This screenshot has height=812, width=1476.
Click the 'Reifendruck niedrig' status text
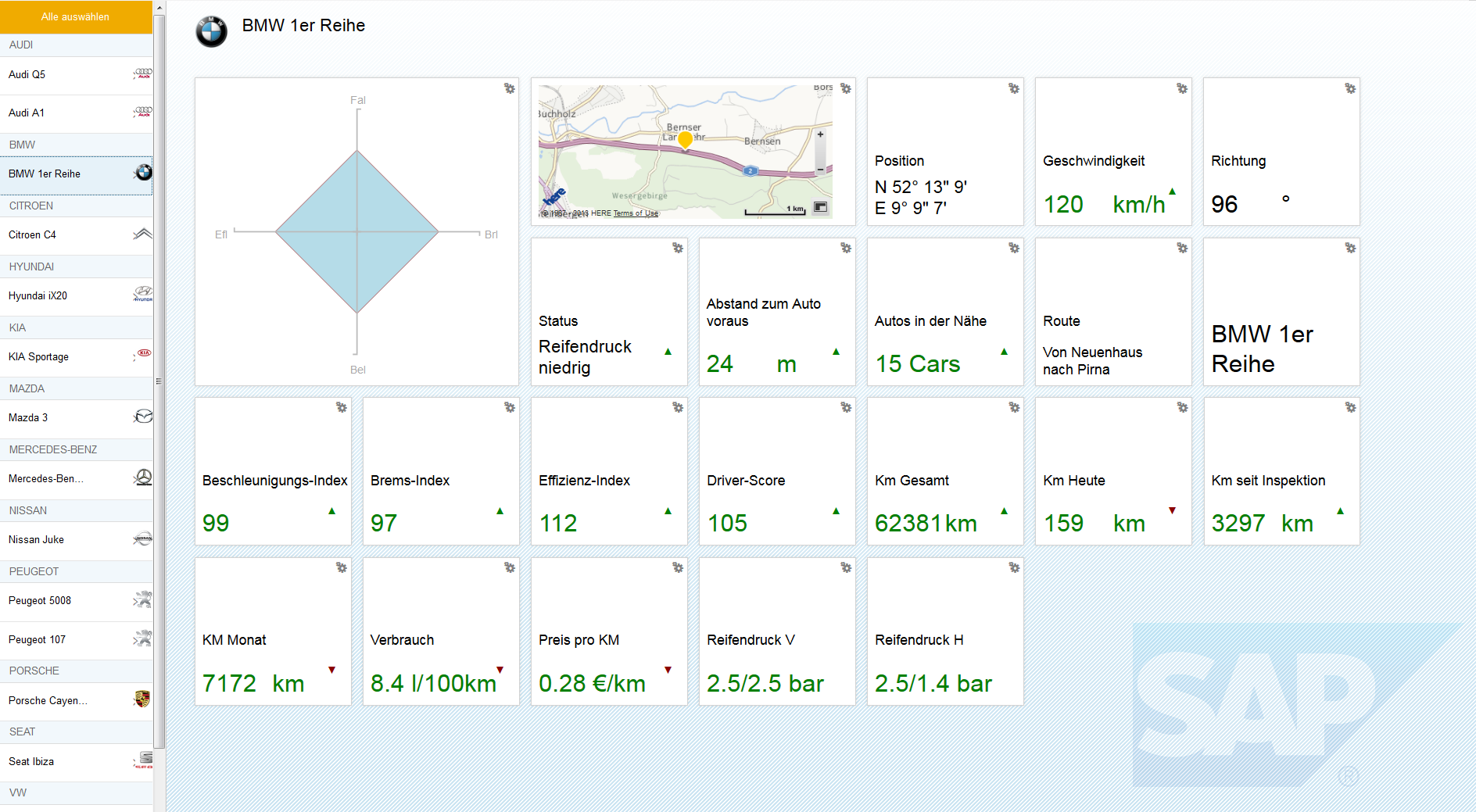pyautogui.click(x=585, y=357)
